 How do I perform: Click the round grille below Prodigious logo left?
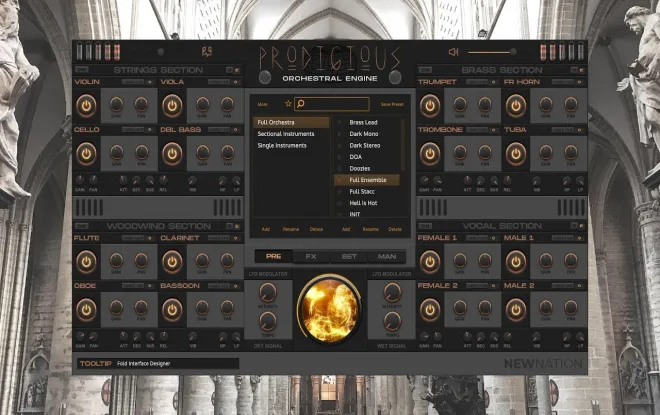265,77
